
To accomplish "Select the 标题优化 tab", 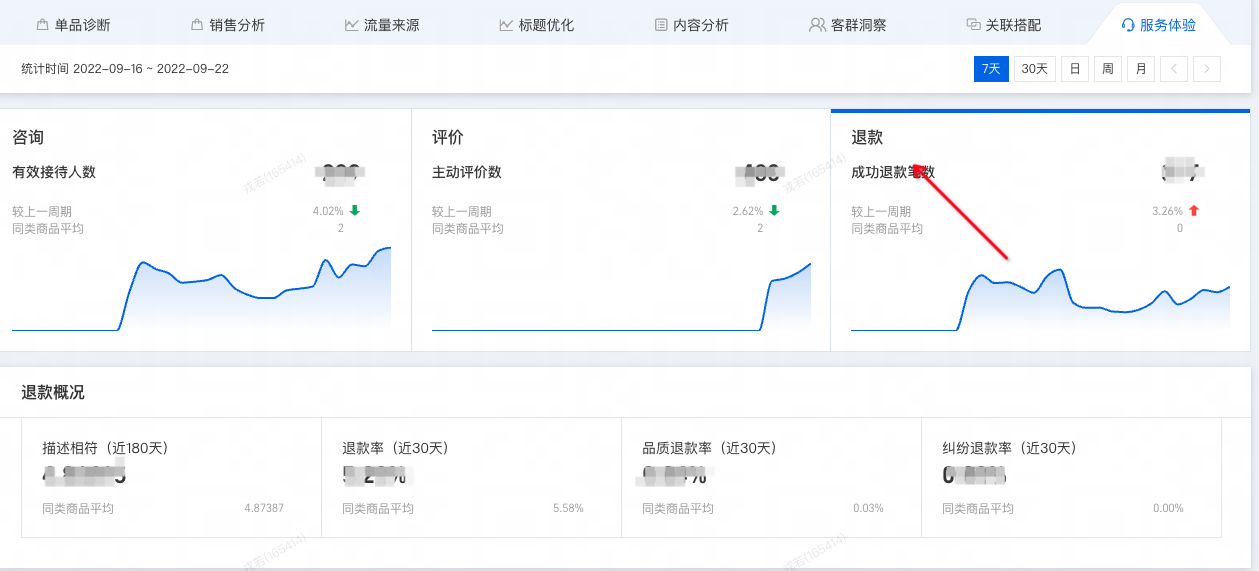I will pyautogui.click(x=537, y=25).
